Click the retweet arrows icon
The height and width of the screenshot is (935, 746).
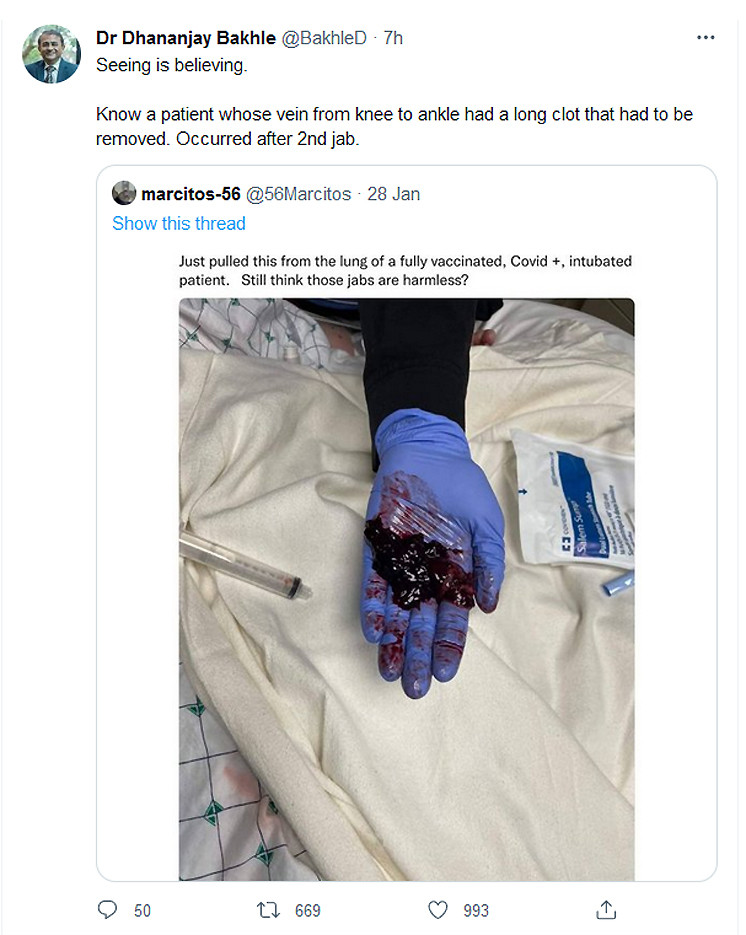click(x=267, y=909)
